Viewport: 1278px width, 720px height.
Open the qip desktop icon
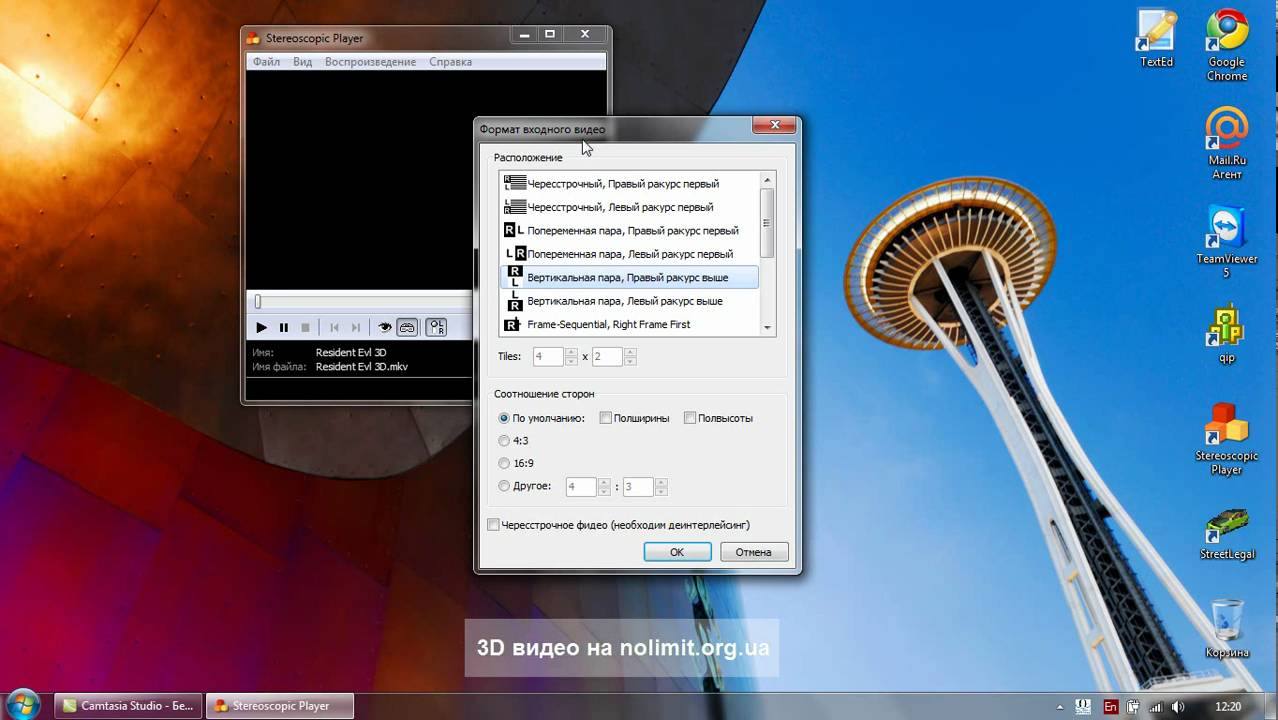[1227, 335]
